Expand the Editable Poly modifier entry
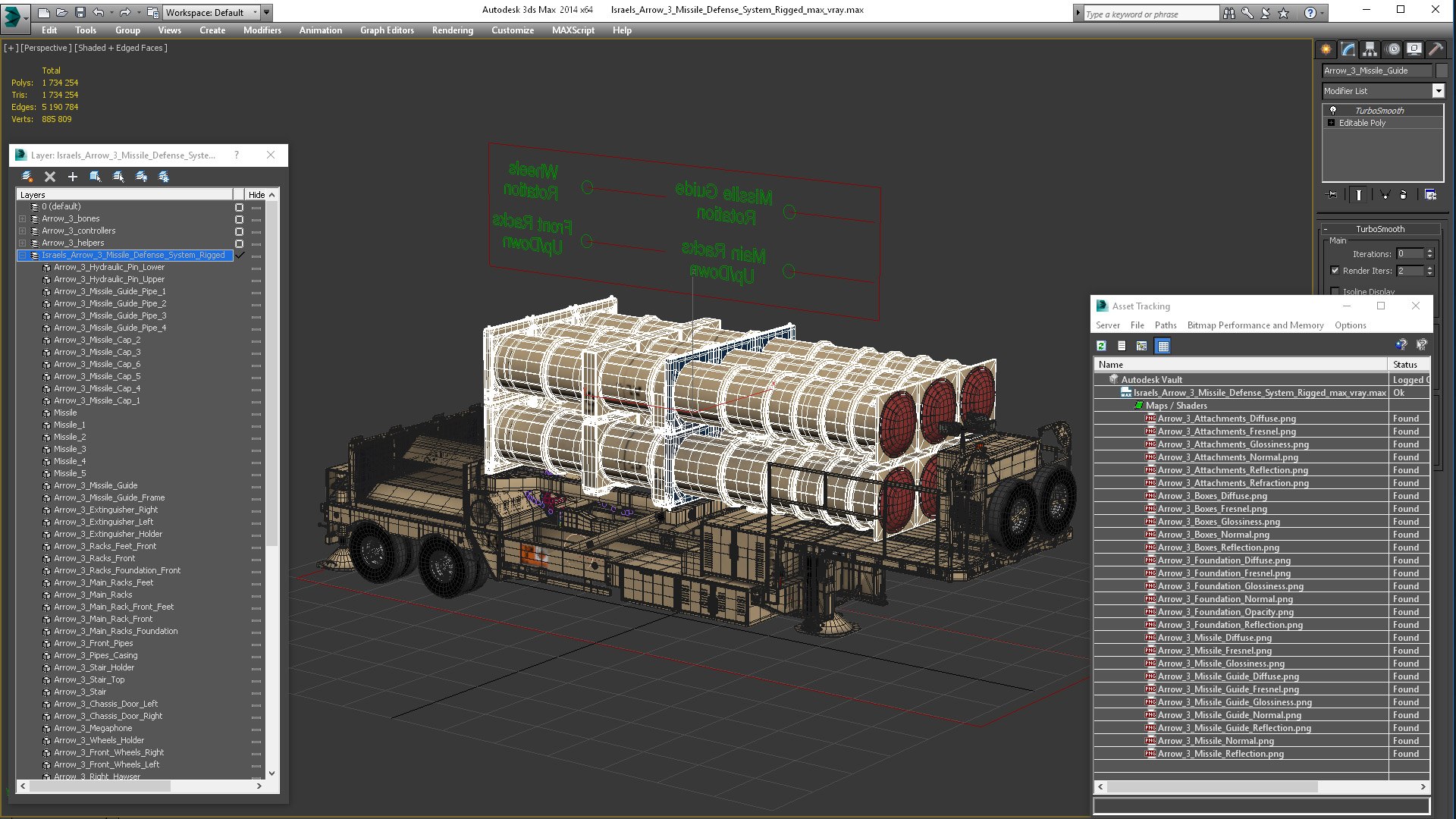 coord(1331,122)
